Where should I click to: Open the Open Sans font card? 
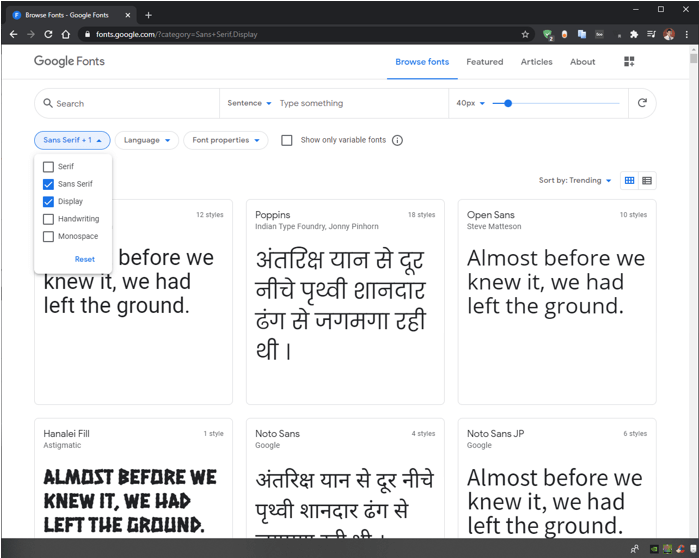[557, 302]
